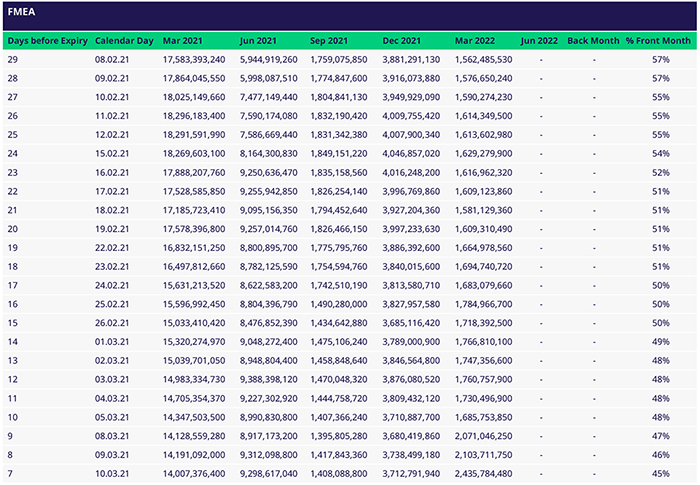This screenshot has height=485, width=700.
Task: Select the Mar 2022 column header
Action: coord(478,41)
